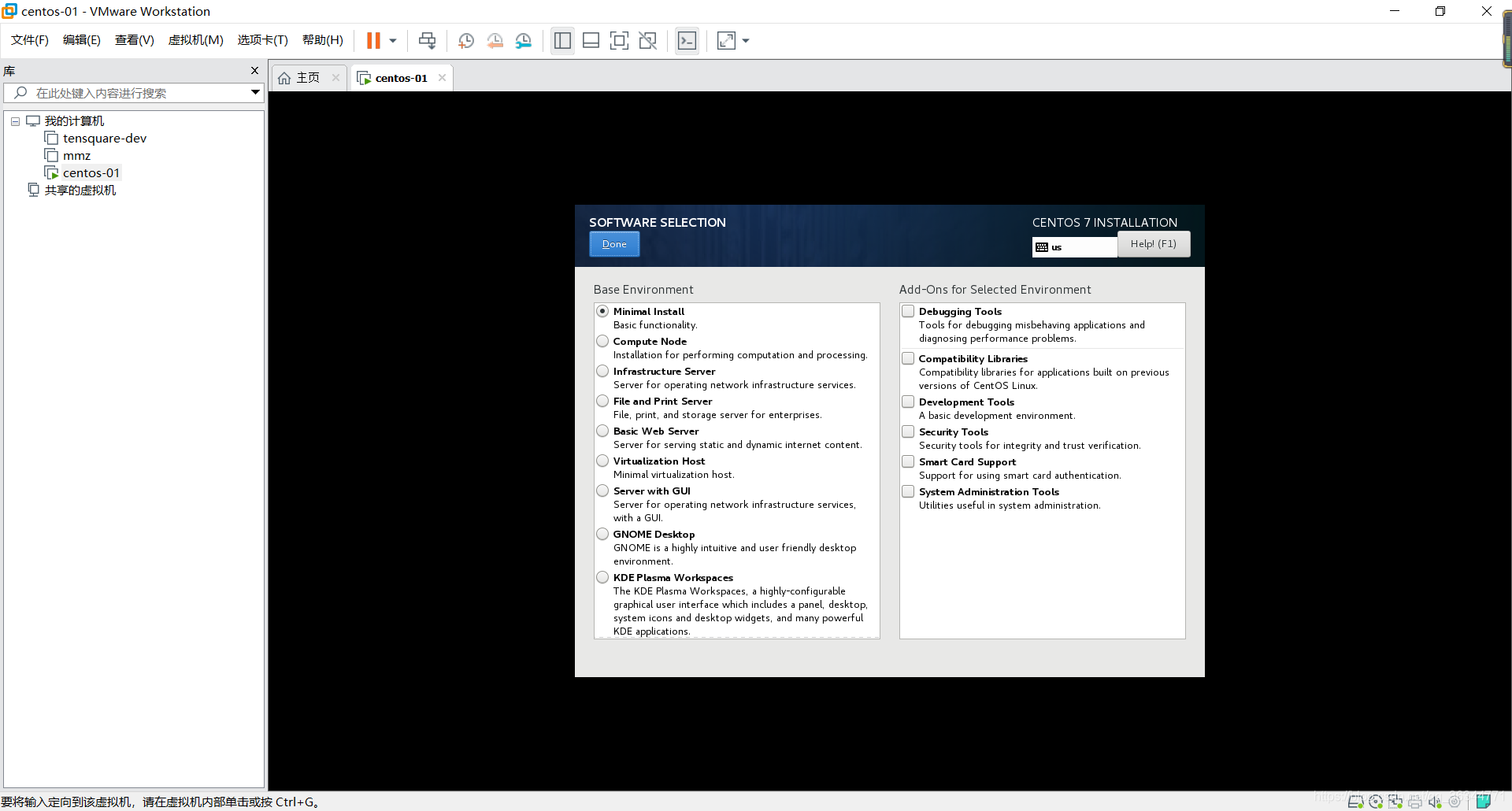Select centos-01 in library tree

[91, 173]
